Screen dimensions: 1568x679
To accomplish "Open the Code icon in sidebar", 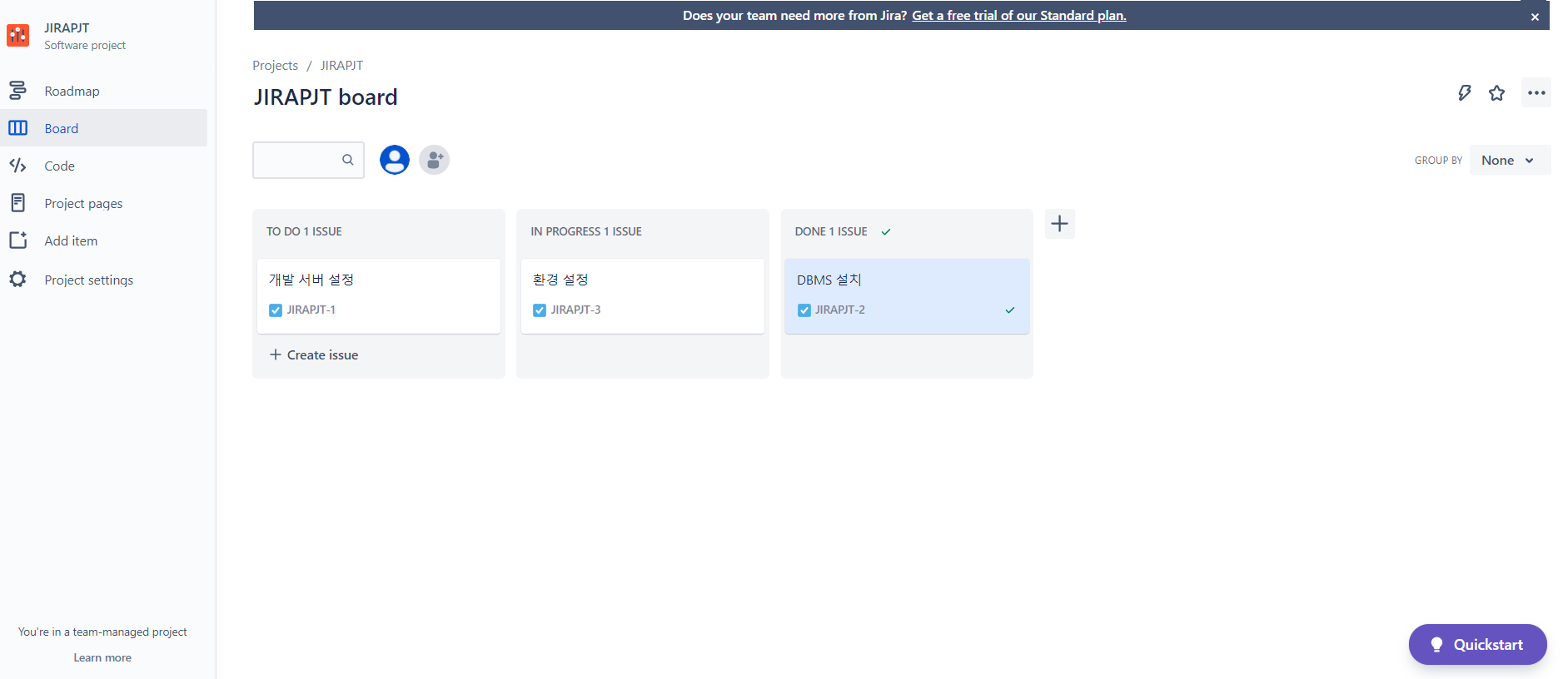I will click(x=17, y=165).
